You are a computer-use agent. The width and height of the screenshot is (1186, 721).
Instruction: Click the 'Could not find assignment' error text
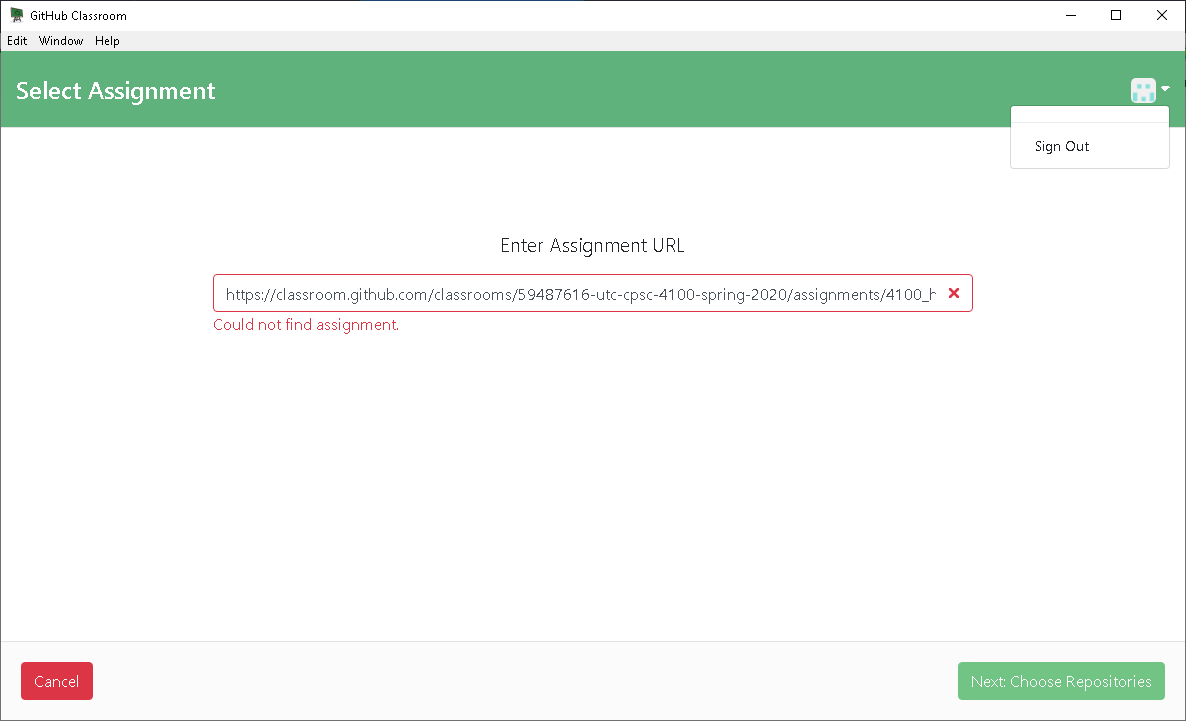305,324
